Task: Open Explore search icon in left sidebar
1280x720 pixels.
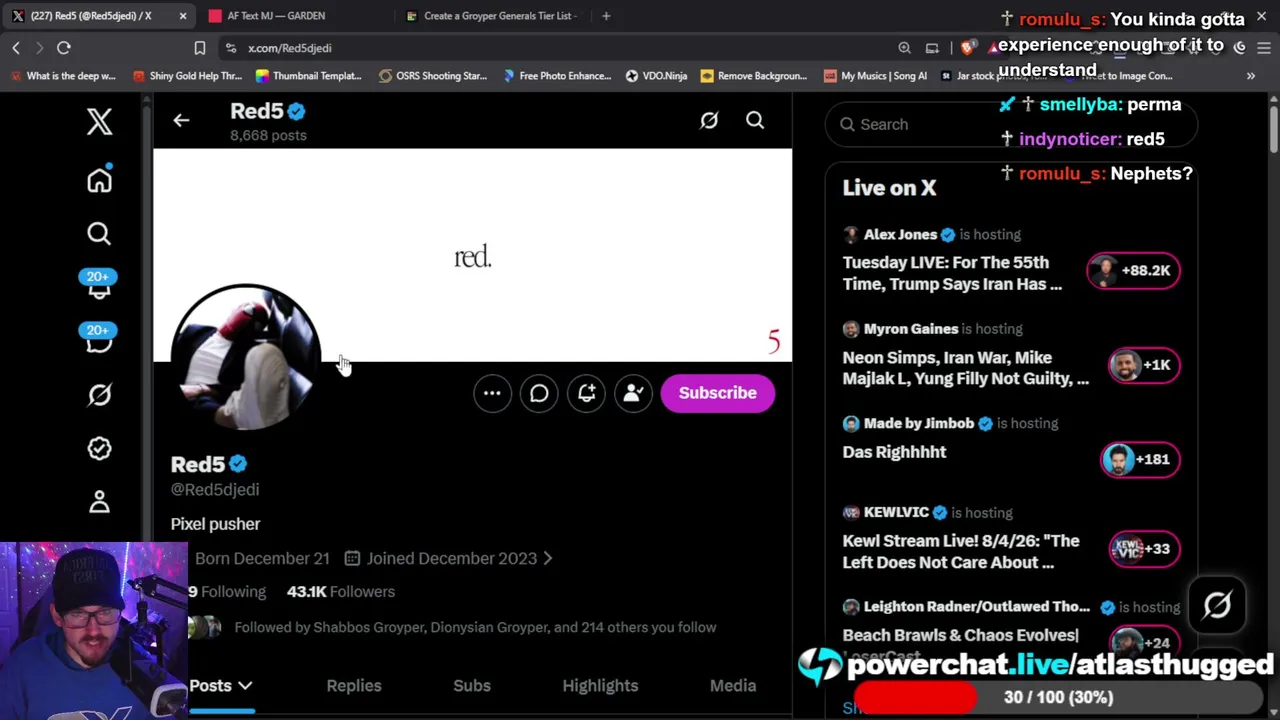Action: click(x=99, y=233)
